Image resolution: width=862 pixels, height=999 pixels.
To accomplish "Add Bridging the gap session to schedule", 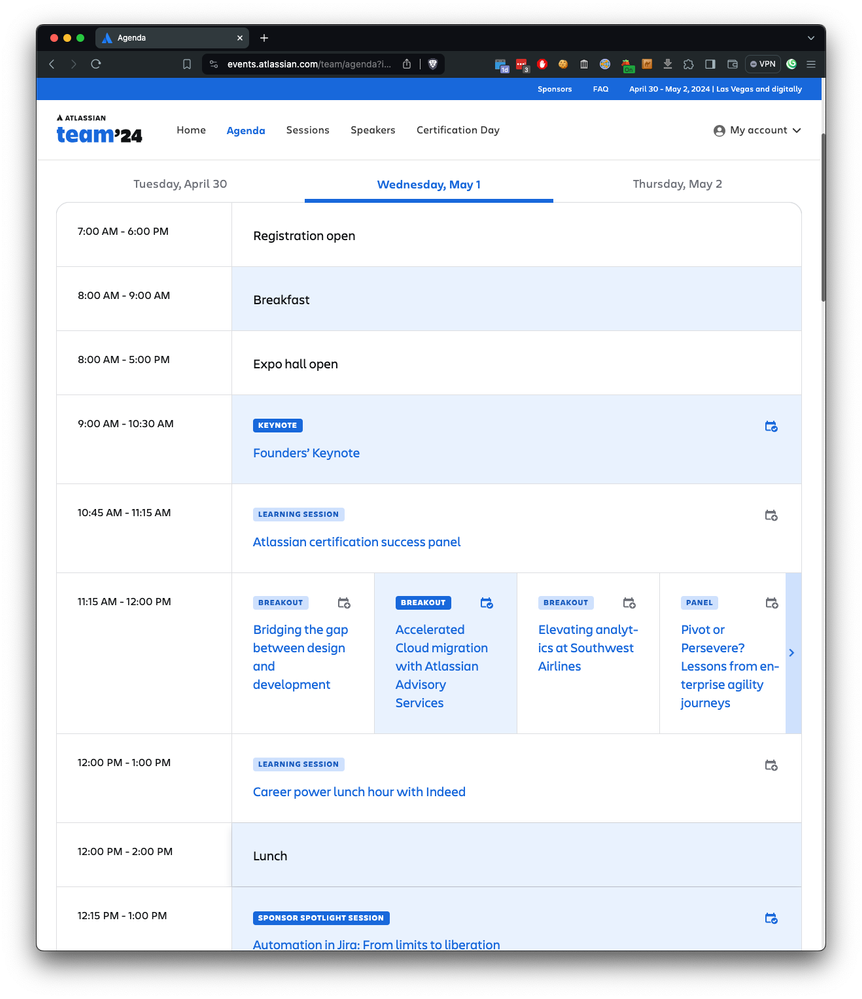I will (x=344, y=603).
